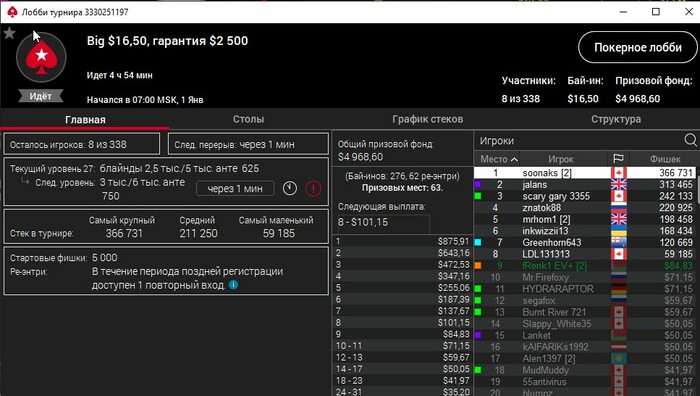The width and height of the screenshot is (700, 396).
Task: Select eliminated player Slappy_White35
Action: pyautogui.click(x=584, y=324)
